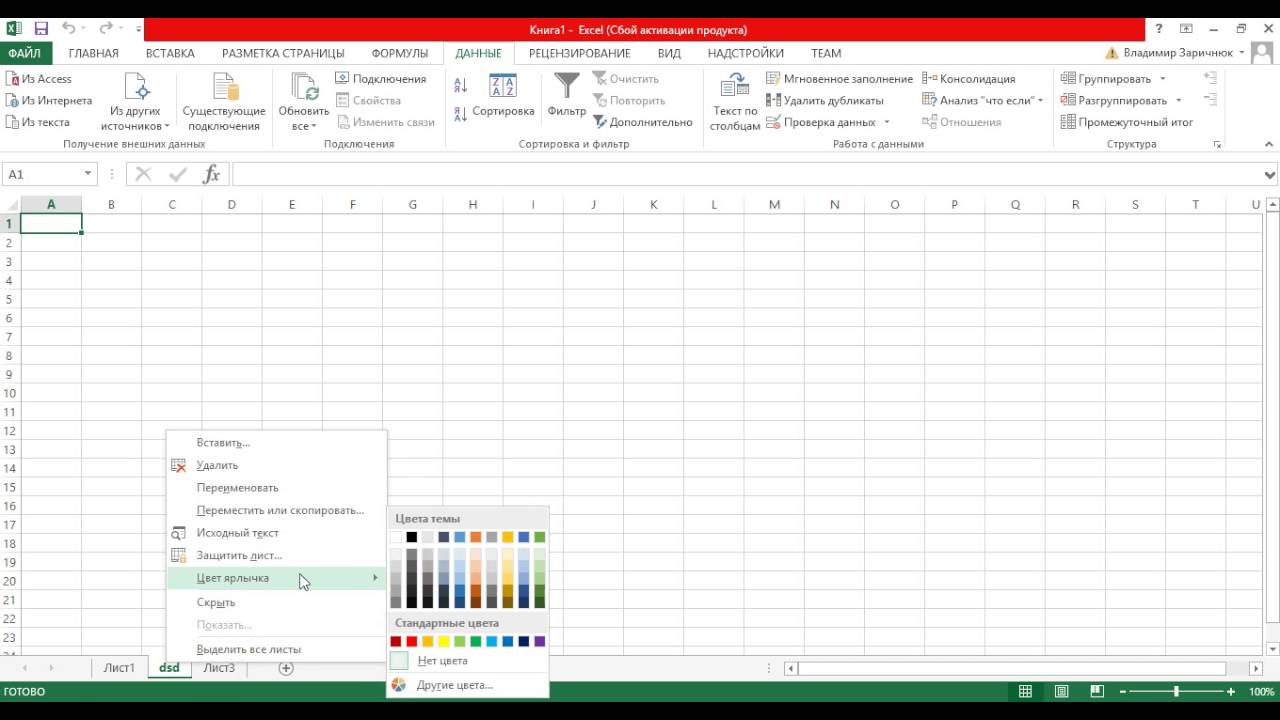This screenshot has height=720, width=1280.
Task: Switch to Page Layout view in status bar
Action: [1061, 691]
